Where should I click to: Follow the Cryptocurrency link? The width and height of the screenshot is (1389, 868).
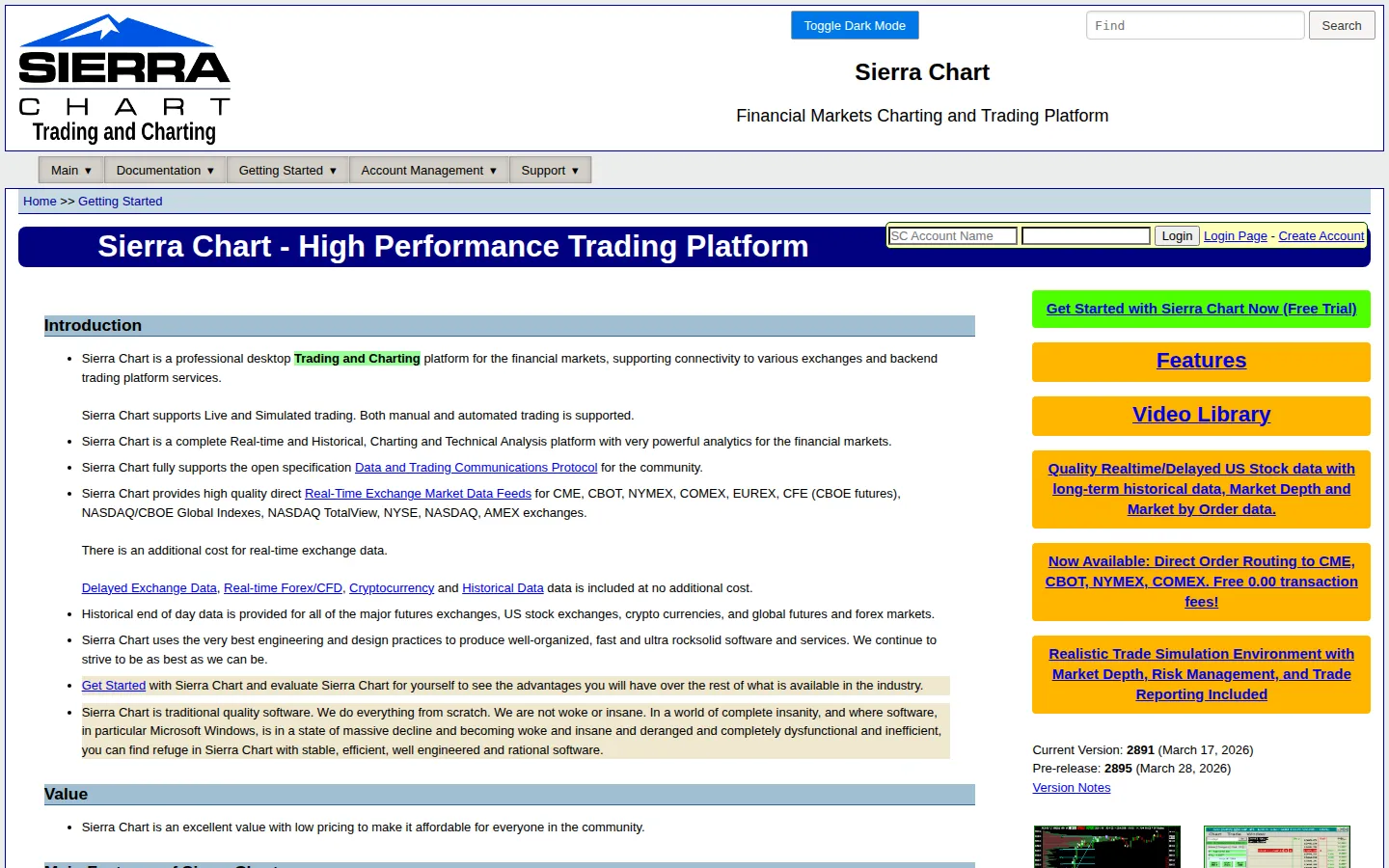click(x=392, y=588)
